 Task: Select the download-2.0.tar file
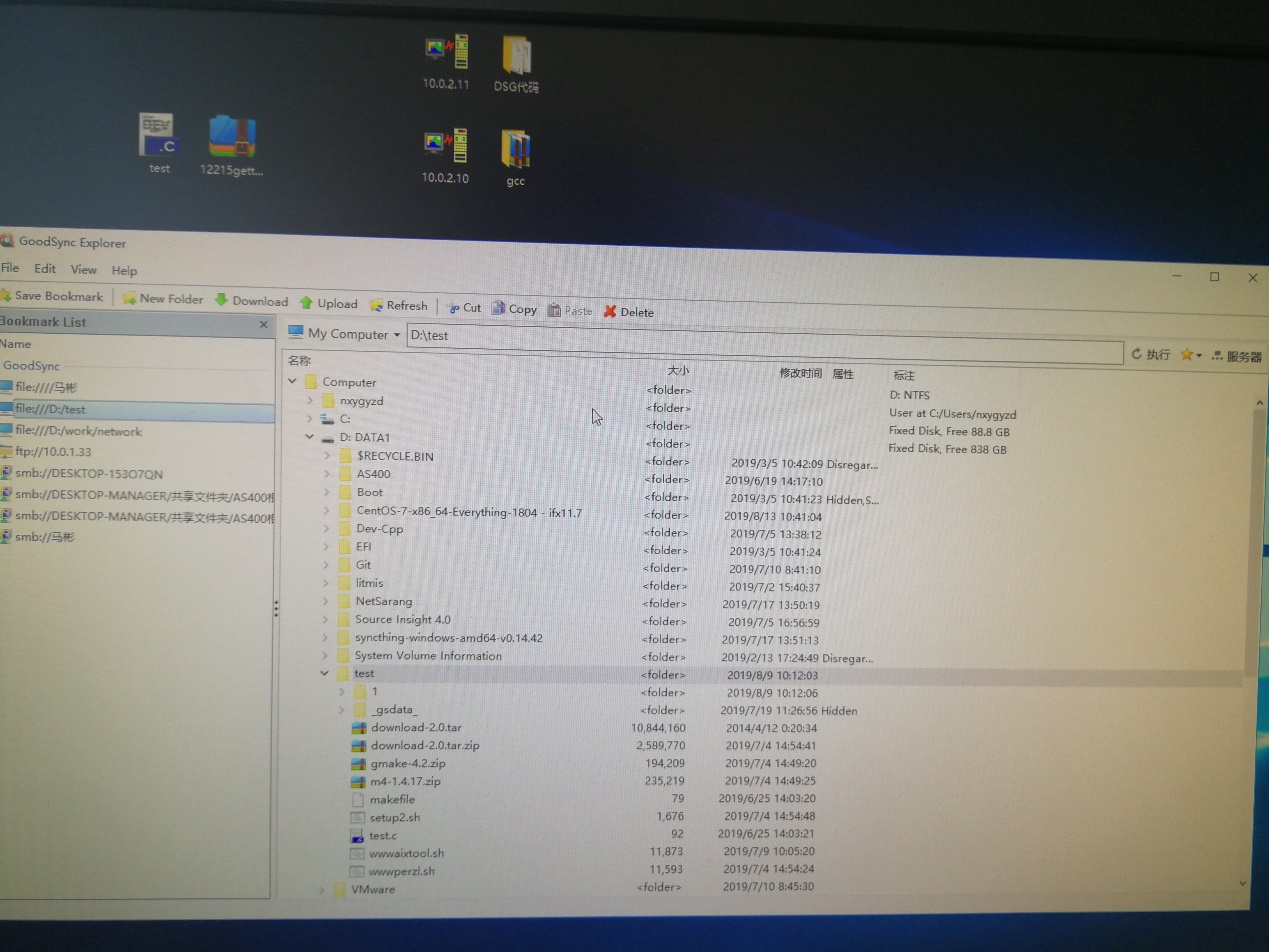[x=416, y=727]
